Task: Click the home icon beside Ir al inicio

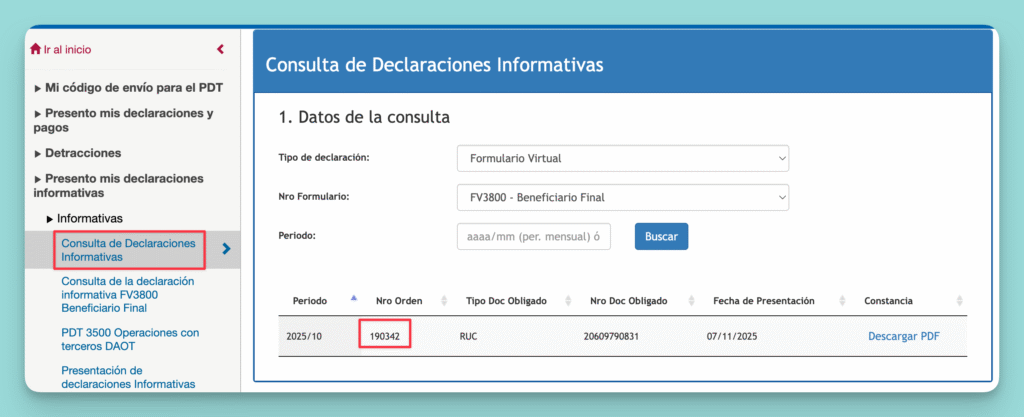Action: coord(36,49)
